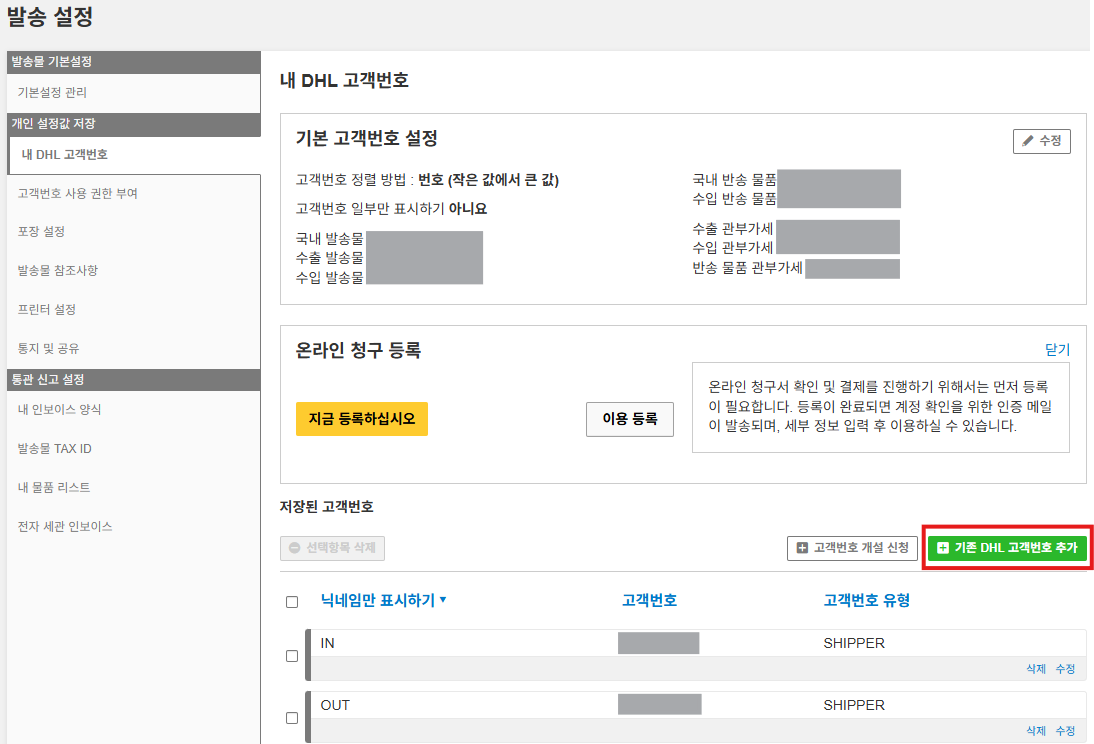Open 포장 설정 in sidebar

(41, 231)
